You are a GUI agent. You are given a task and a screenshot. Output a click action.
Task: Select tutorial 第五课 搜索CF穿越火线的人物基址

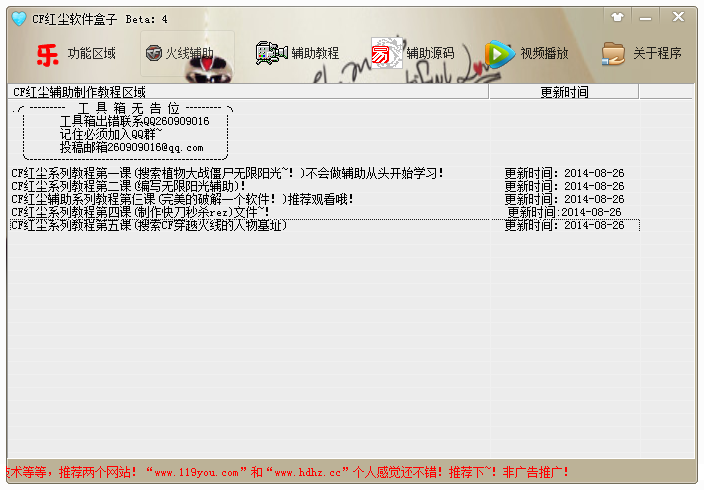(x=149, y=225)
